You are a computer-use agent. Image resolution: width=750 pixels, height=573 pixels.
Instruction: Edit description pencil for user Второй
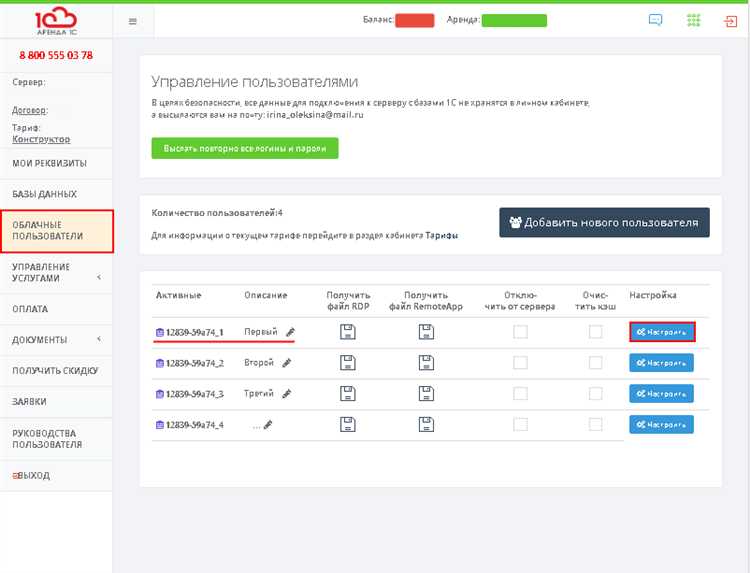click(287, 363)
